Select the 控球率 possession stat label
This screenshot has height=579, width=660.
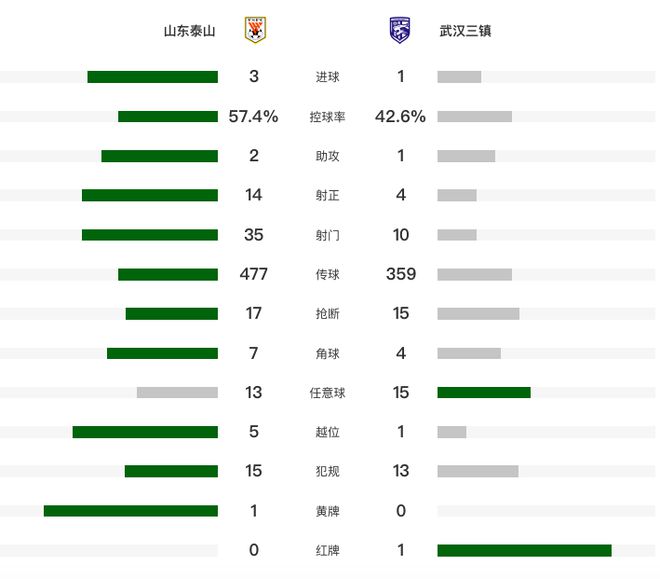pyautogui.click(x=327, y=117)
